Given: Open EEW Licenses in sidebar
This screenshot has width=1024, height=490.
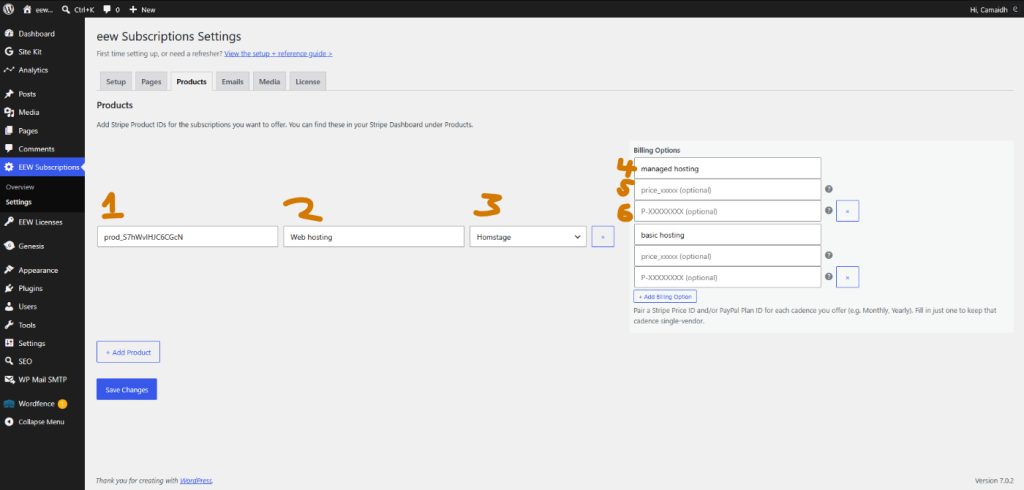Looking at the screenshot, I should coord(42,222).
